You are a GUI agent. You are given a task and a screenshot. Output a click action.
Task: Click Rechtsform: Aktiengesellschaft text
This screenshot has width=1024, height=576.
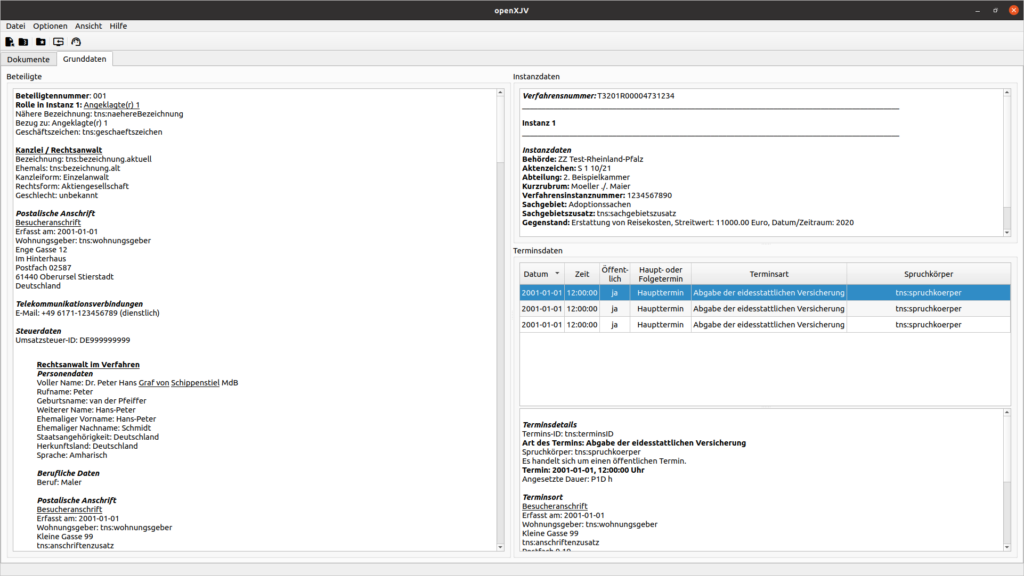point(72,187)
